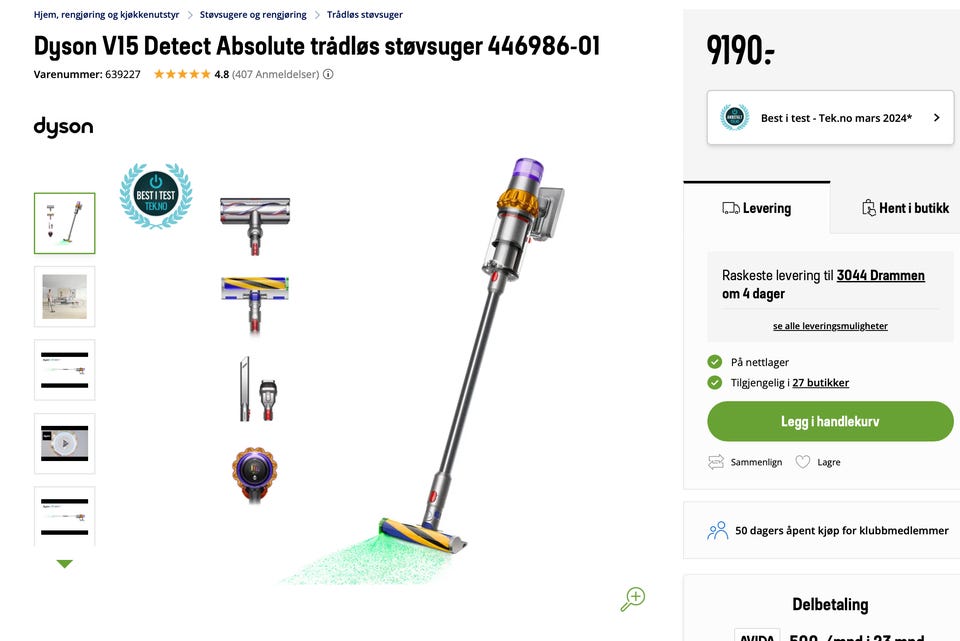Image resolution: width=960 pixels, height=641 pixels.
Task: Select the video thumbnail with play button
Action: 65,443
